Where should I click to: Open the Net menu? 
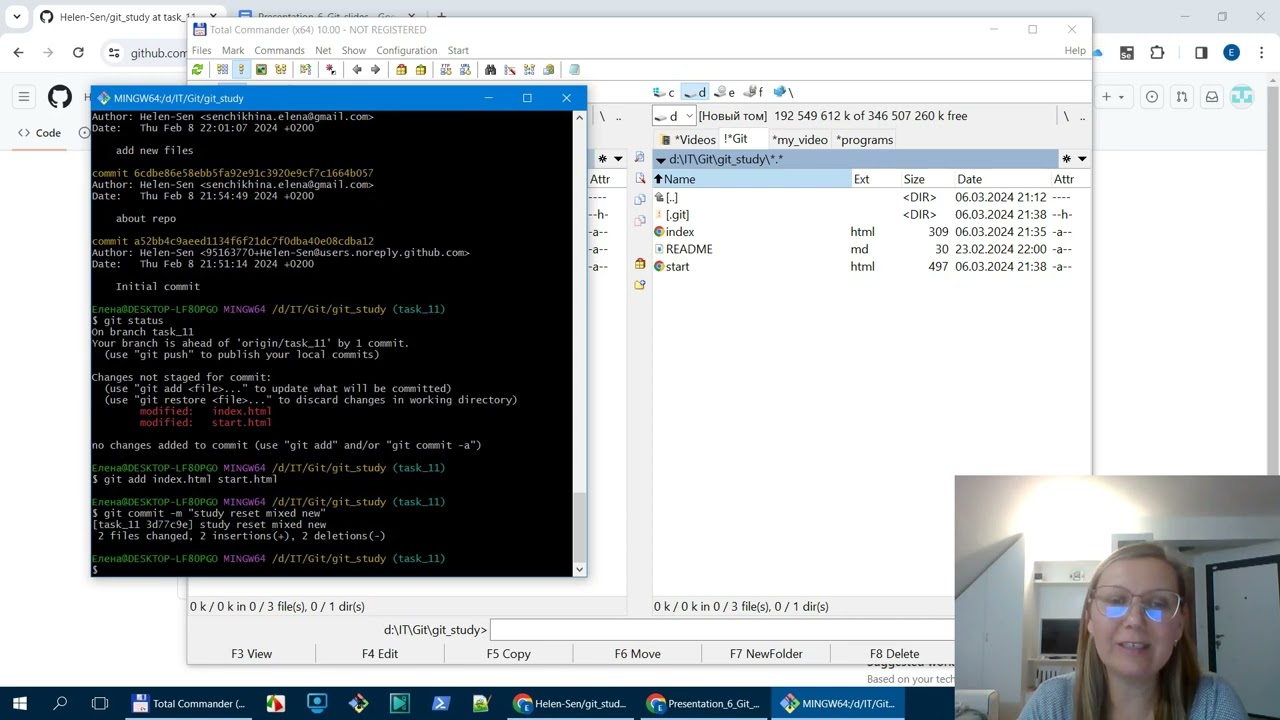point(323,50)
